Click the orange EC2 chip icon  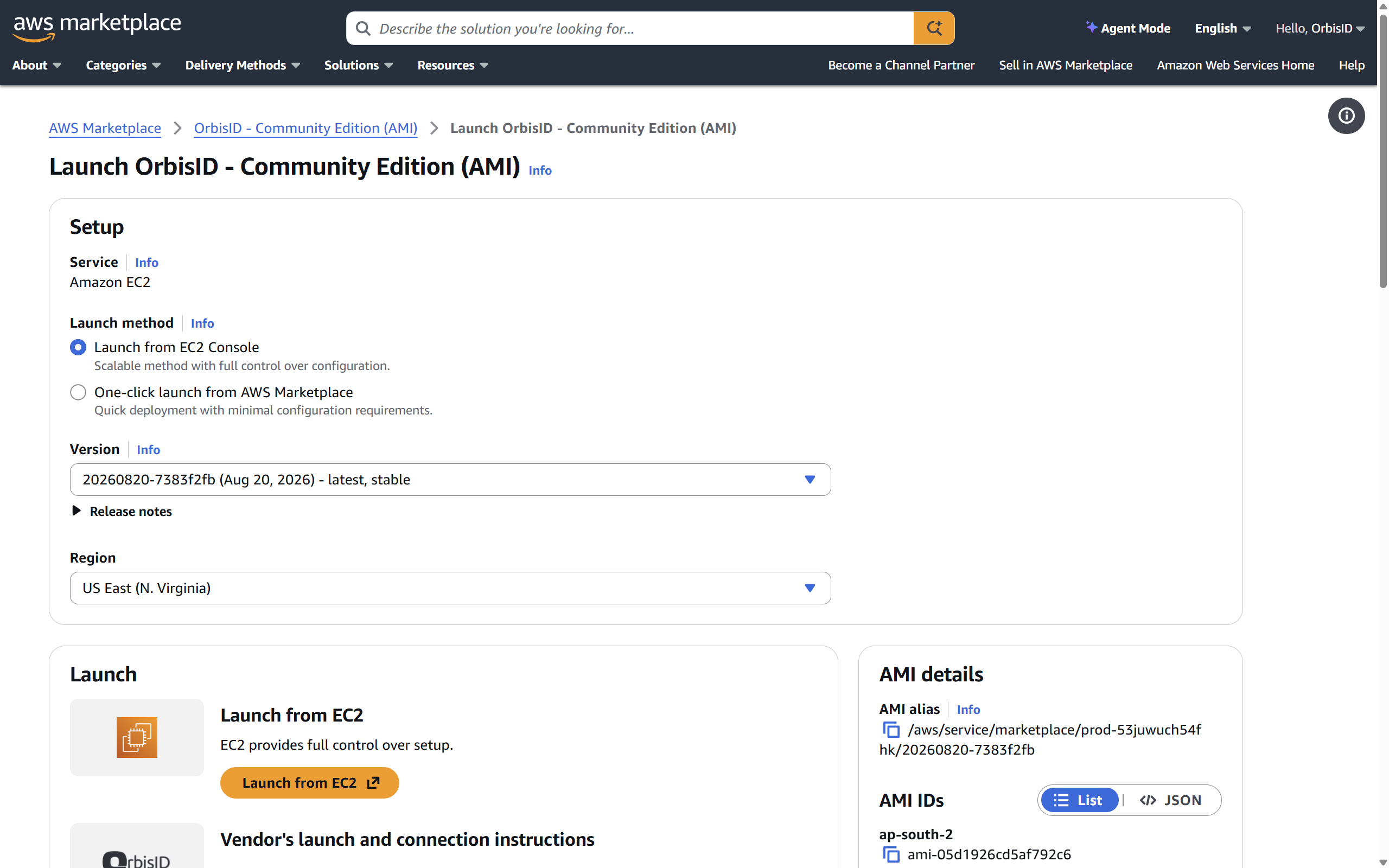(x=137, y=737)
